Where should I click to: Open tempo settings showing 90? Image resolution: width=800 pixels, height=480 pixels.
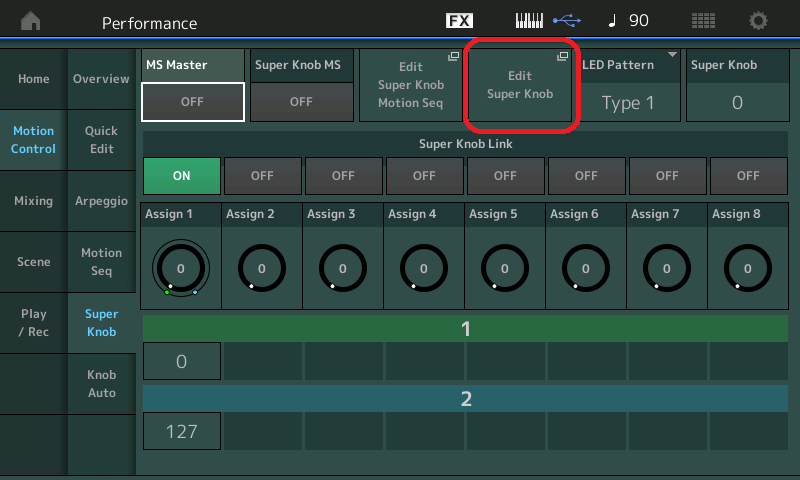pos(626,21)
